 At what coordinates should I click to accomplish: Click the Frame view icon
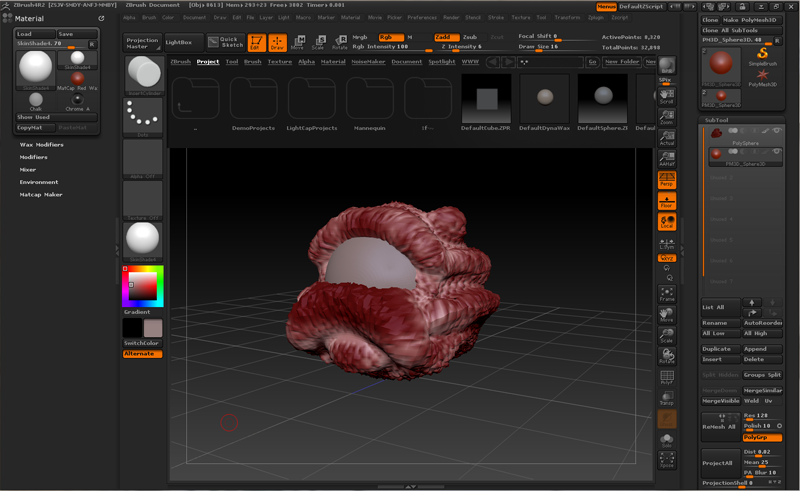click(x=667, y=292)
